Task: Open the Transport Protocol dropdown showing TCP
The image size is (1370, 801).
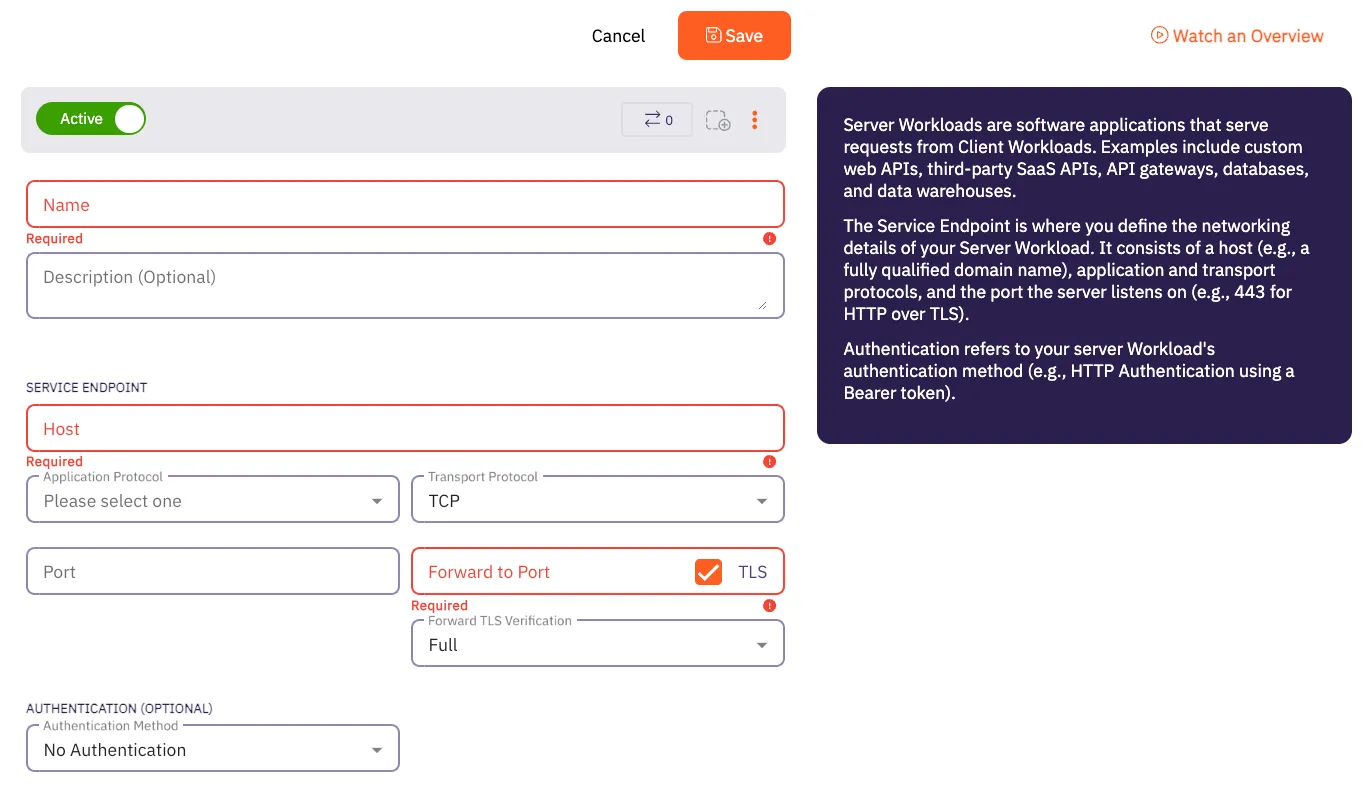Action: [597, 499]
